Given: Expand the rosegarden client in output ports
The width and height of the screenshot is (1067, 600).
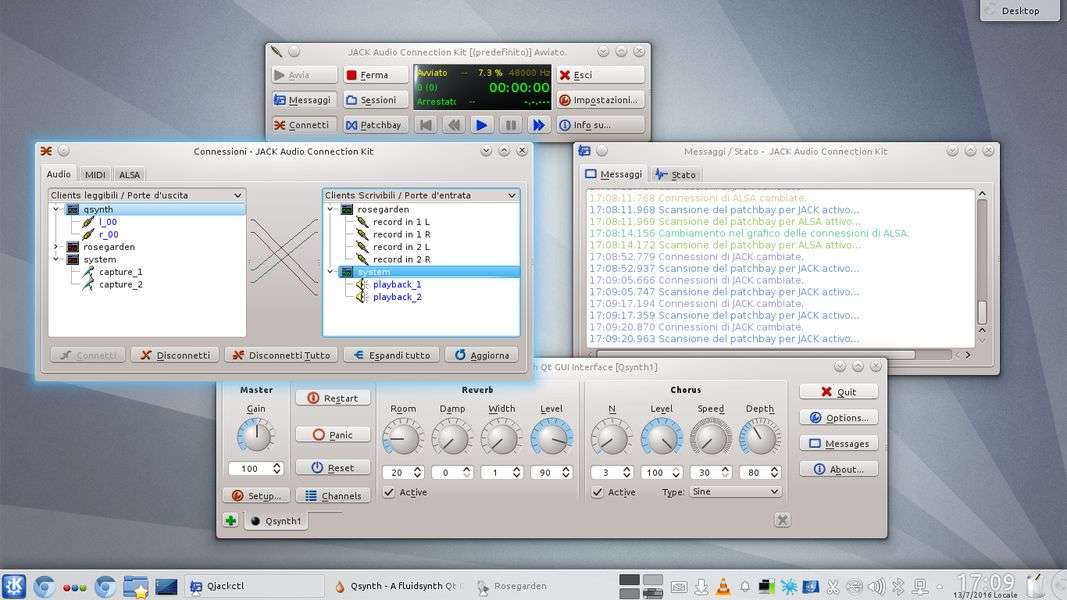Looking at the screenshot, I should pos(56,247).
